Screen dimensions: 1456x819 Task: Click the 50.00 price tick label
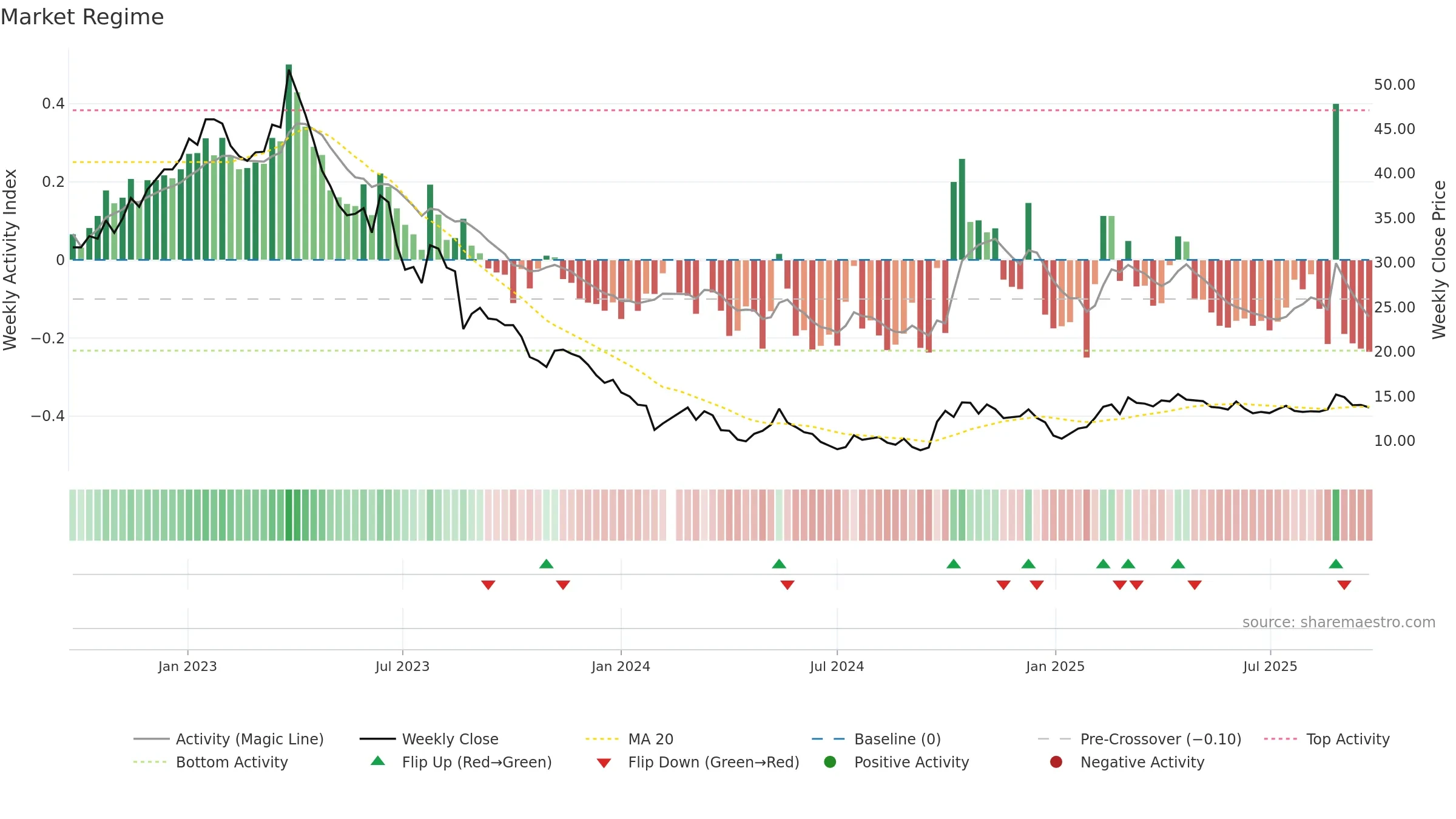1395,85
